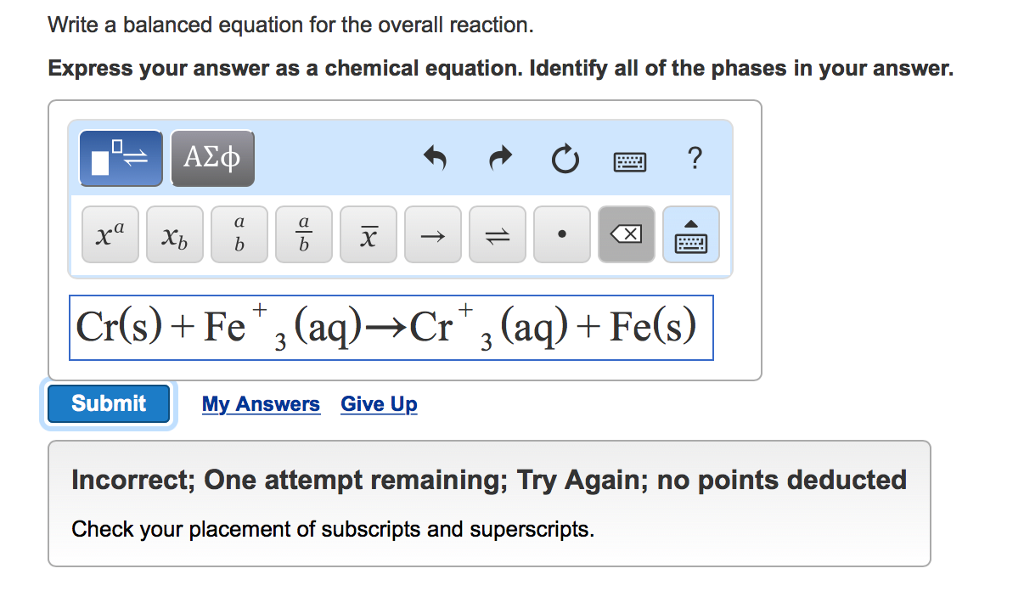
Task: Click inside the equation input field
Action: 390,327
